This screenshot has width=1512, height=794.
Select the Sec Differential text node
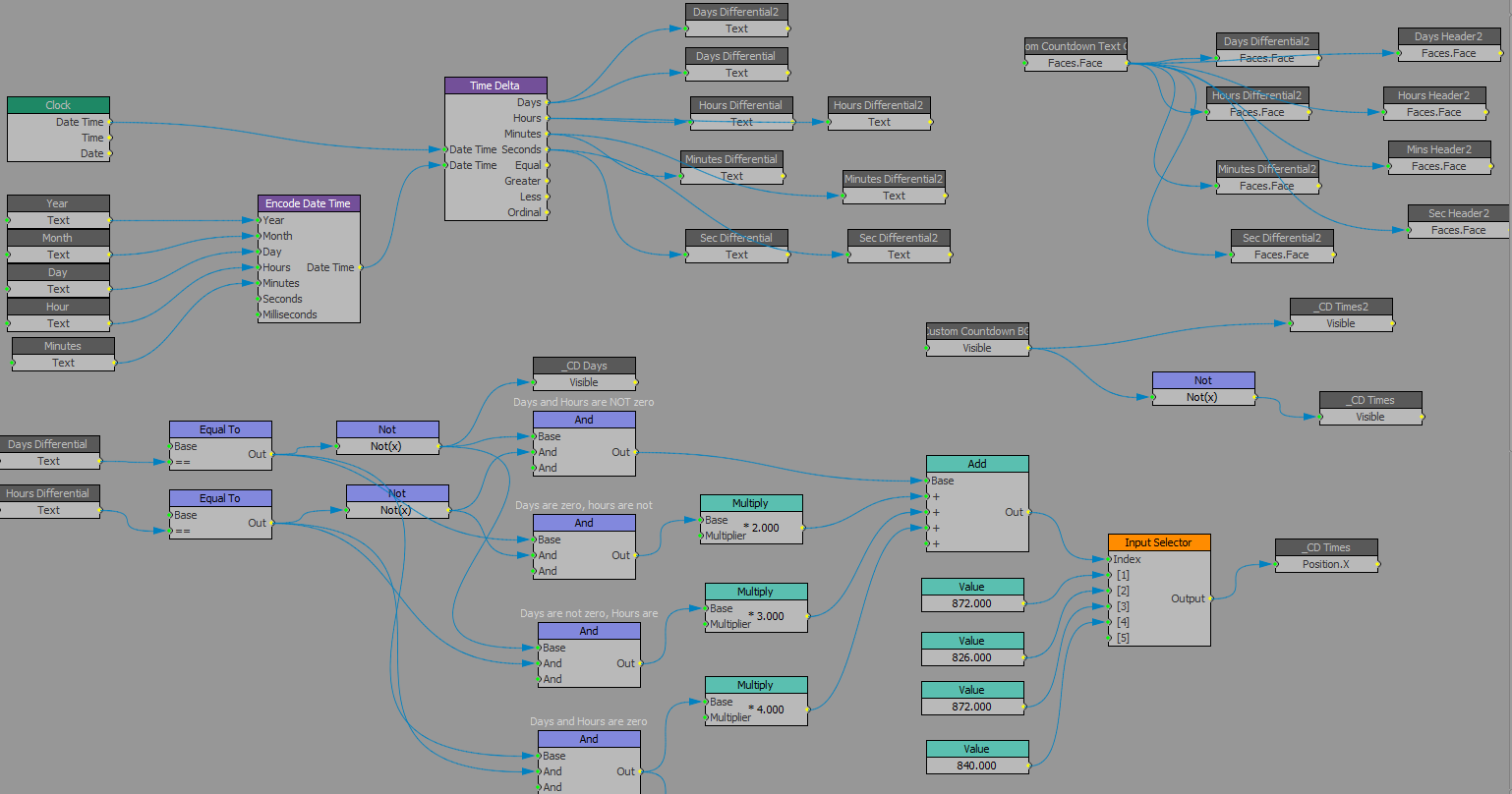coord(736,246)
